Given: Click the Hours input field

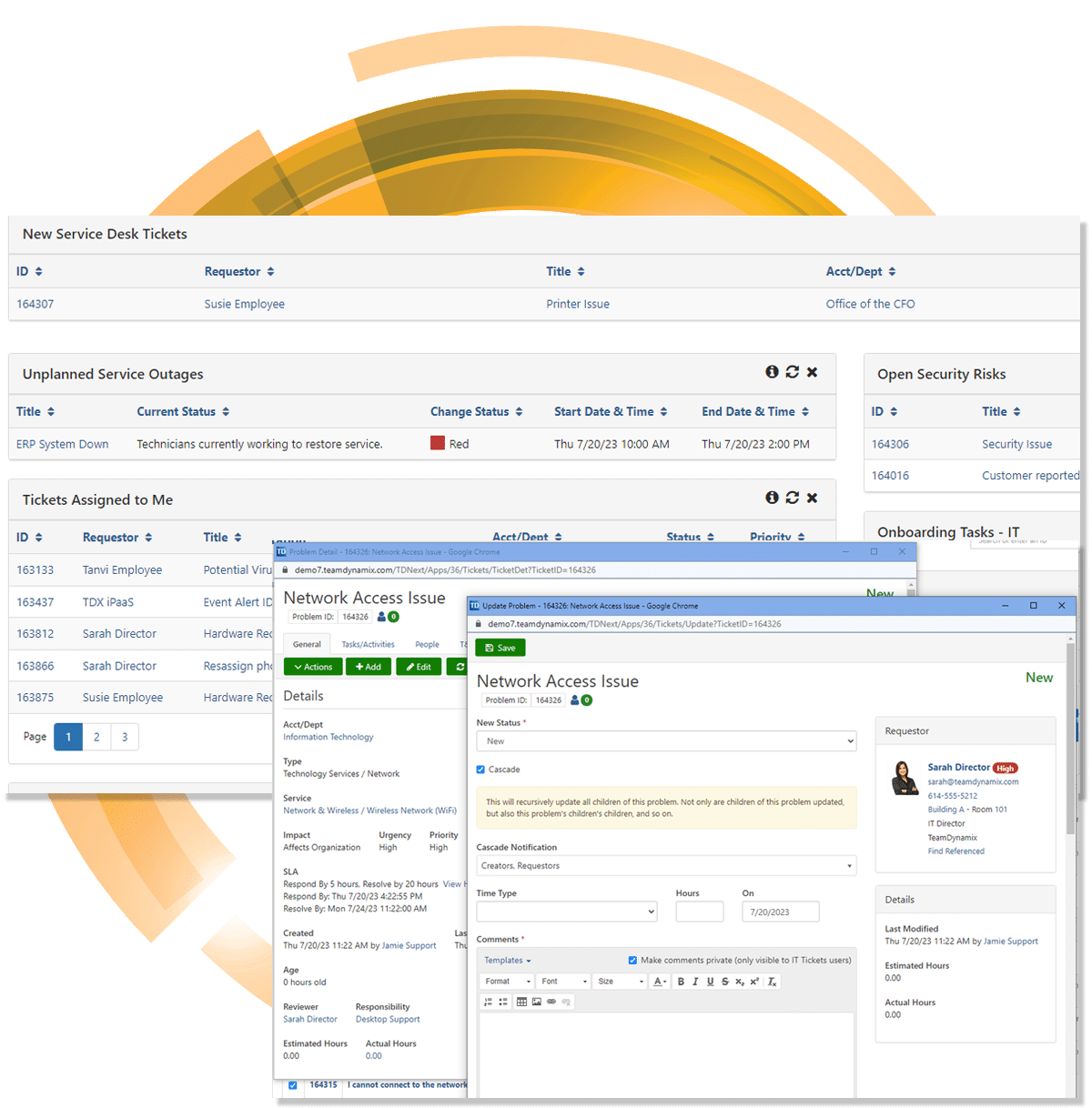Looking at the screenshot, I should pyautogui.click(x=699, y=912).
